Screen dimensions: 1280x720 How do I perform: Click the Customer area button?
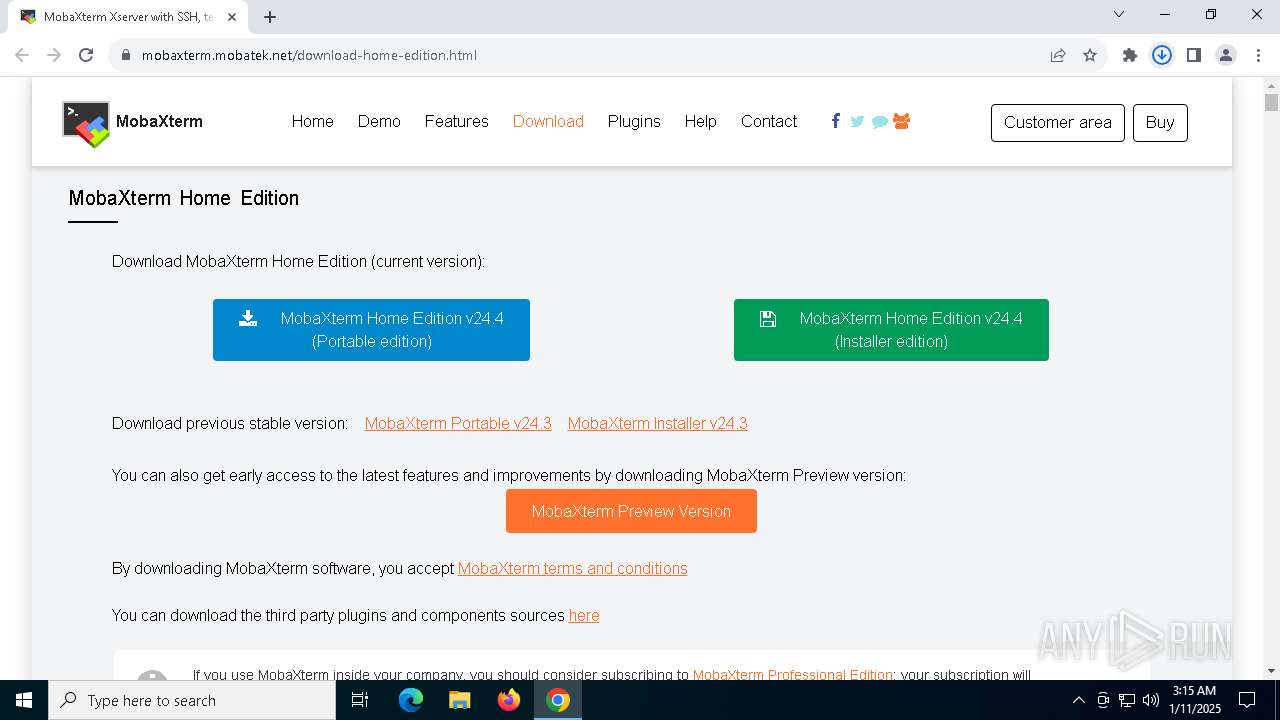[1058, 123]
